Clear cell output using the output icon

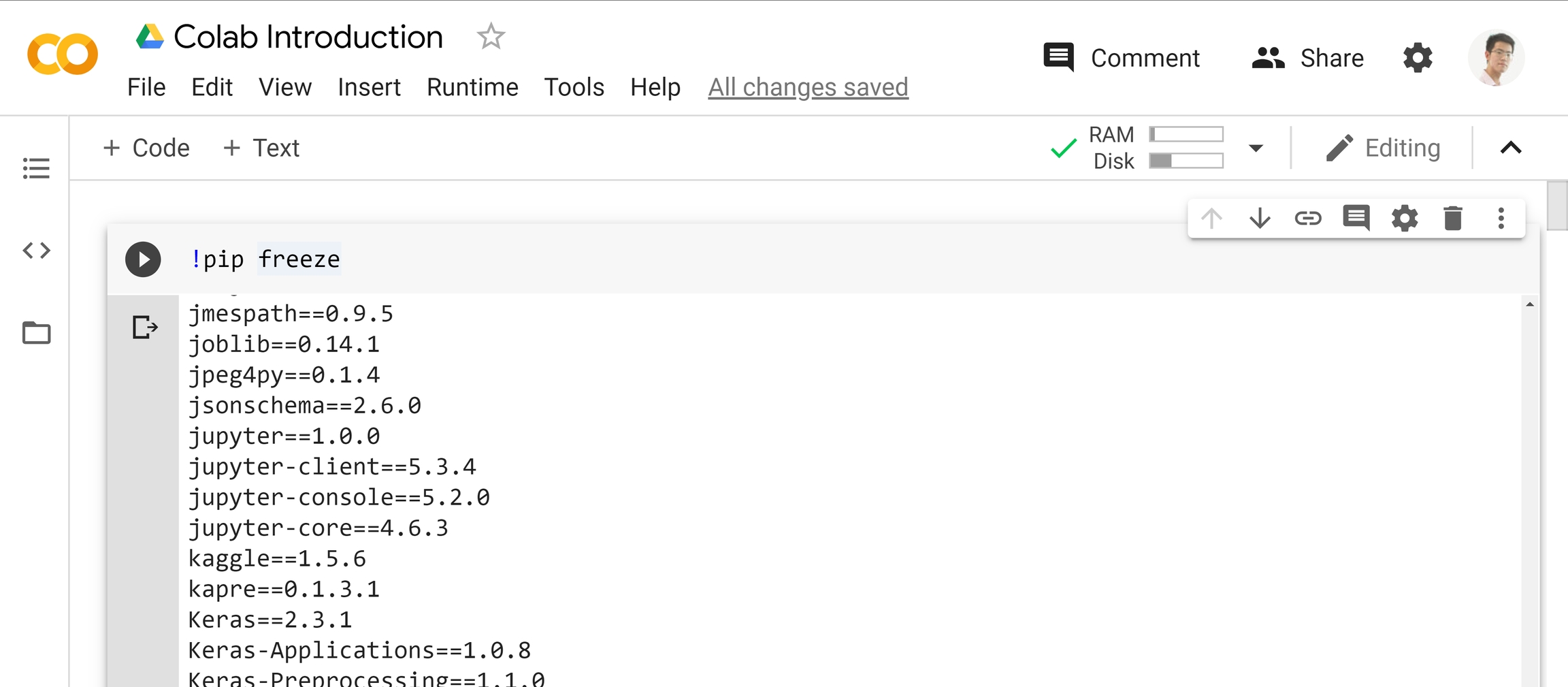(144, 327)
